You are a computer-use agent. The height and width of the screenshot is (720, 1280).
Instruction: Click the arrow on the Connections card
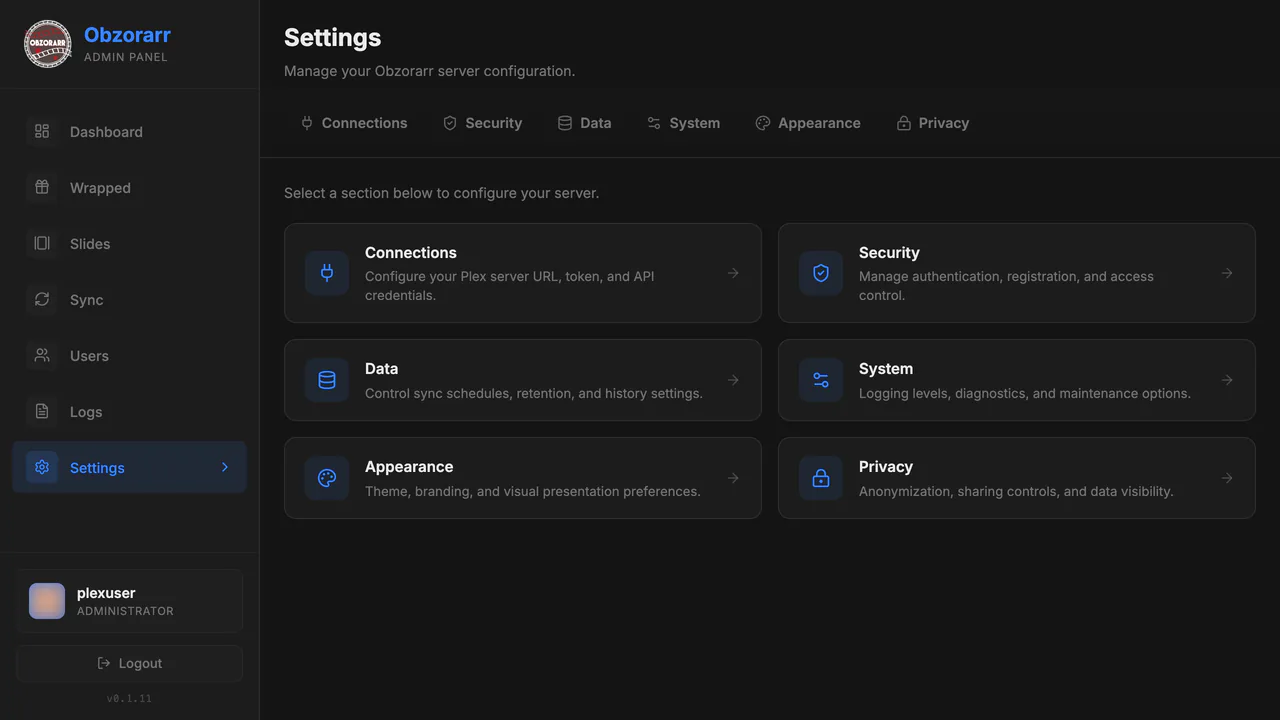733,273
